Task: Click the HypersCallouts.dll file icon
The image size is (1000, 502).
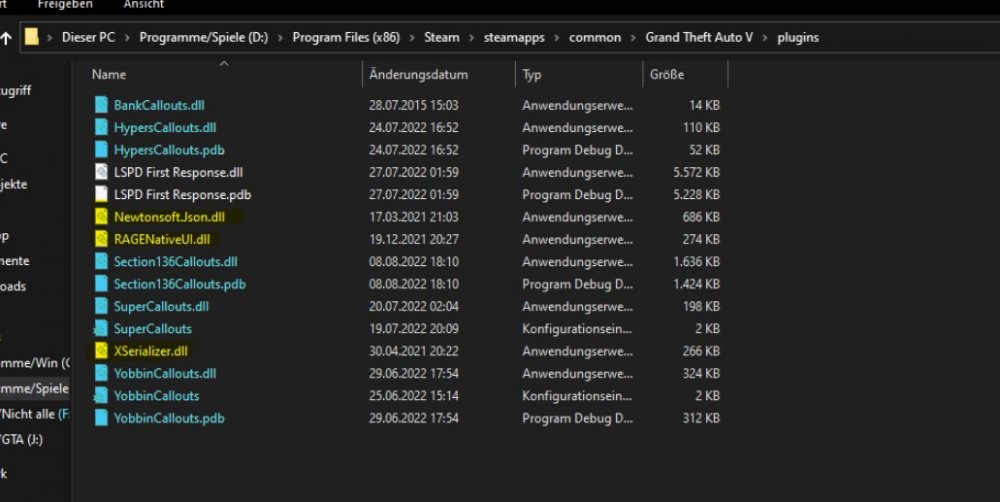Action: [101, 127]
